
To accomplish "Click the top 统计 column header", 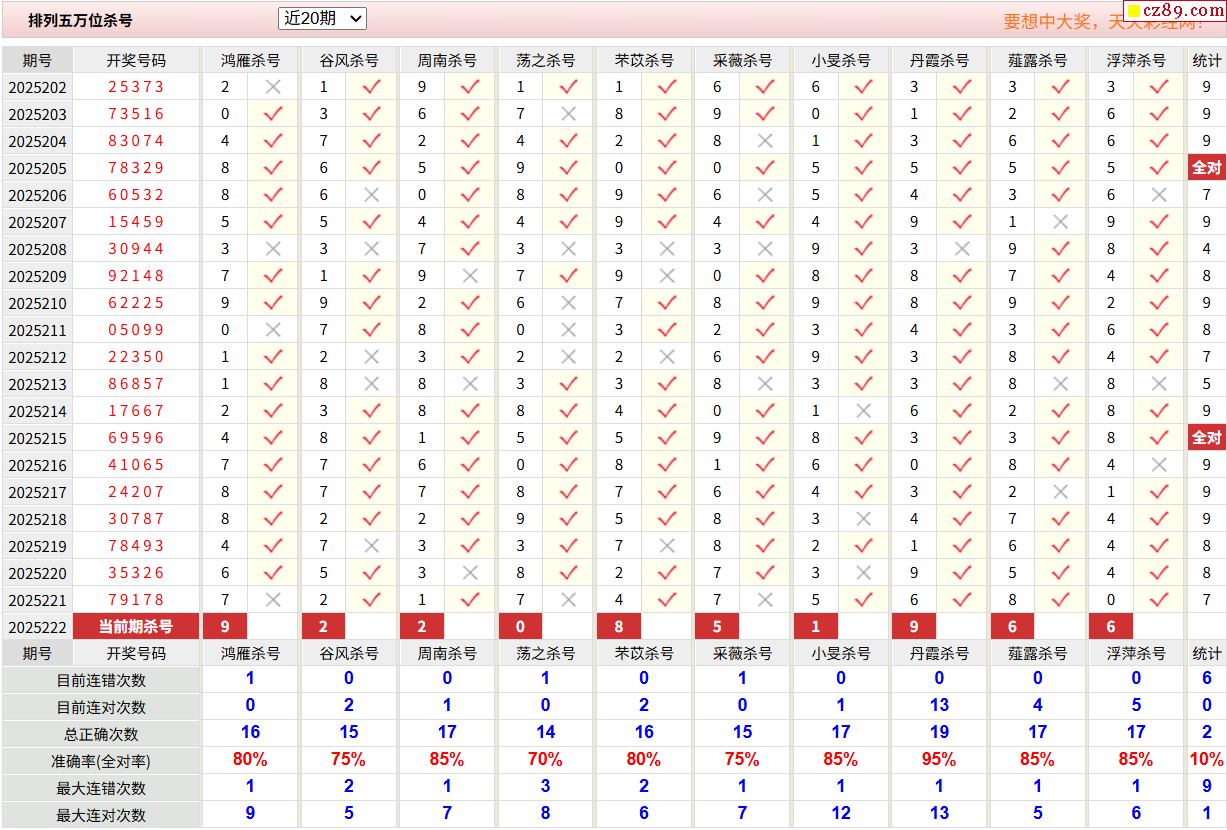I will click(x=1207, y=60).
